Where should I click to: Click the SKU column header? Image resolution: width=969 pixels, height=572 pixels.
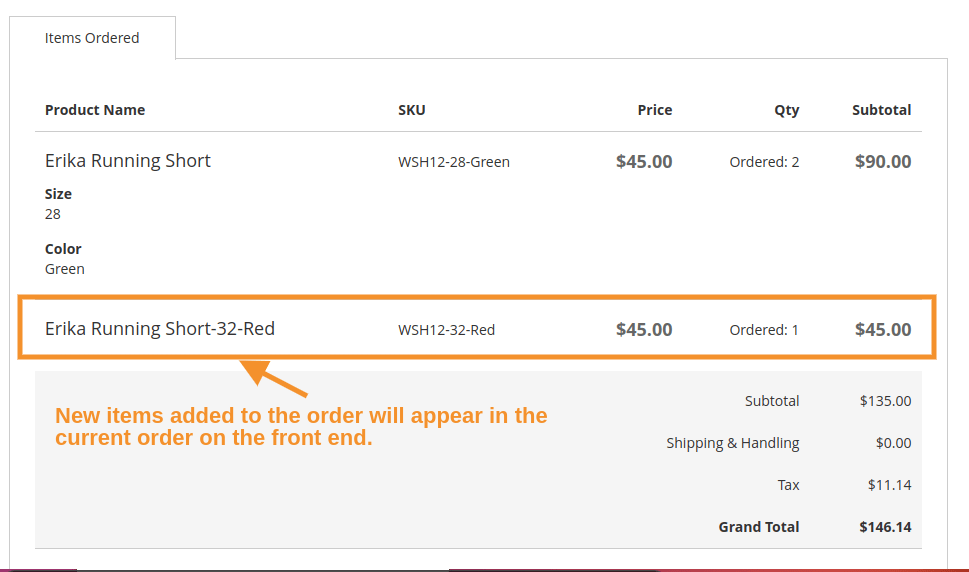pyautogui.click(x=412, y=110)
